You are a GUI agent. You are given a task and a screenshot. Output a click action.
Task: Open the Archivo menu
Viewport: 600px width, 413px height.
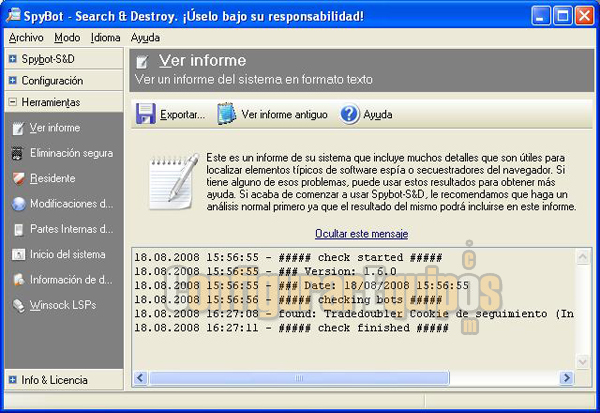tap(26, 38)
